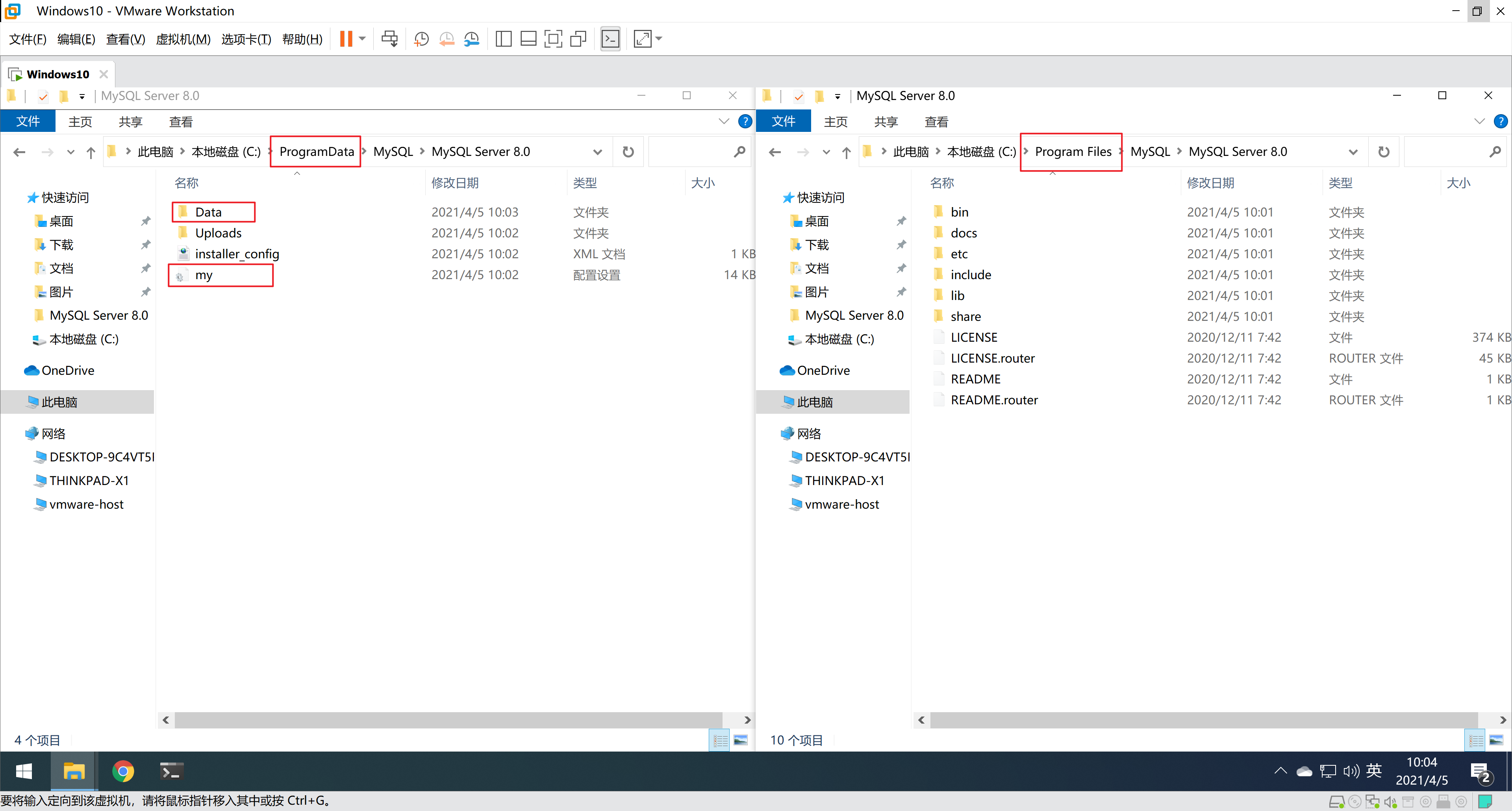The height and width of the screenshot is (811, 1512).
Task: Enter full screen mode icon
Action: (553, 39)
